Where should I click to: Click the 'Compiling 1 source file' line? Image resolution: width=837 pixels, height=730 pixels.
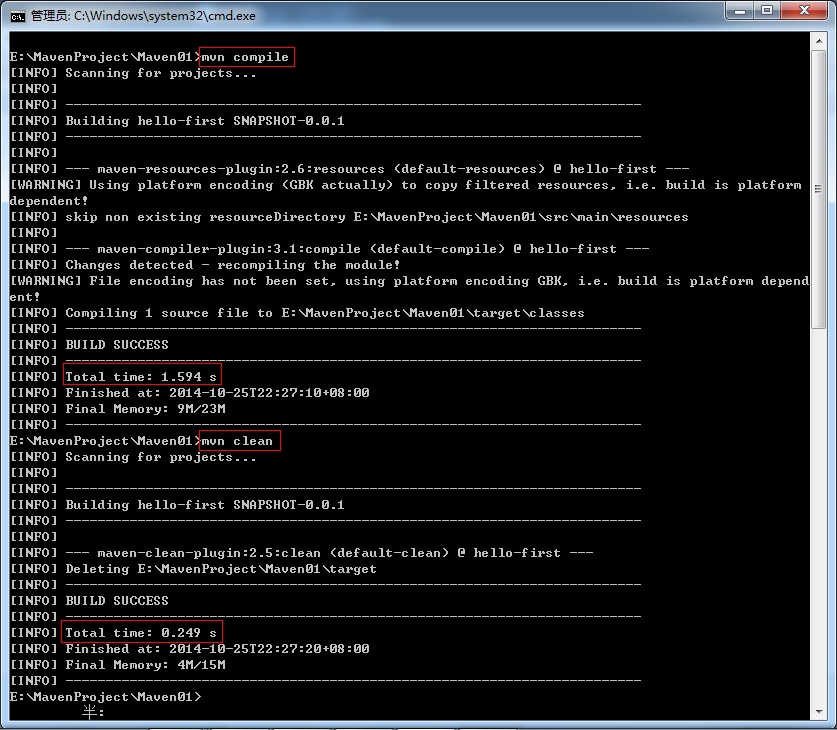pos(297,313)
